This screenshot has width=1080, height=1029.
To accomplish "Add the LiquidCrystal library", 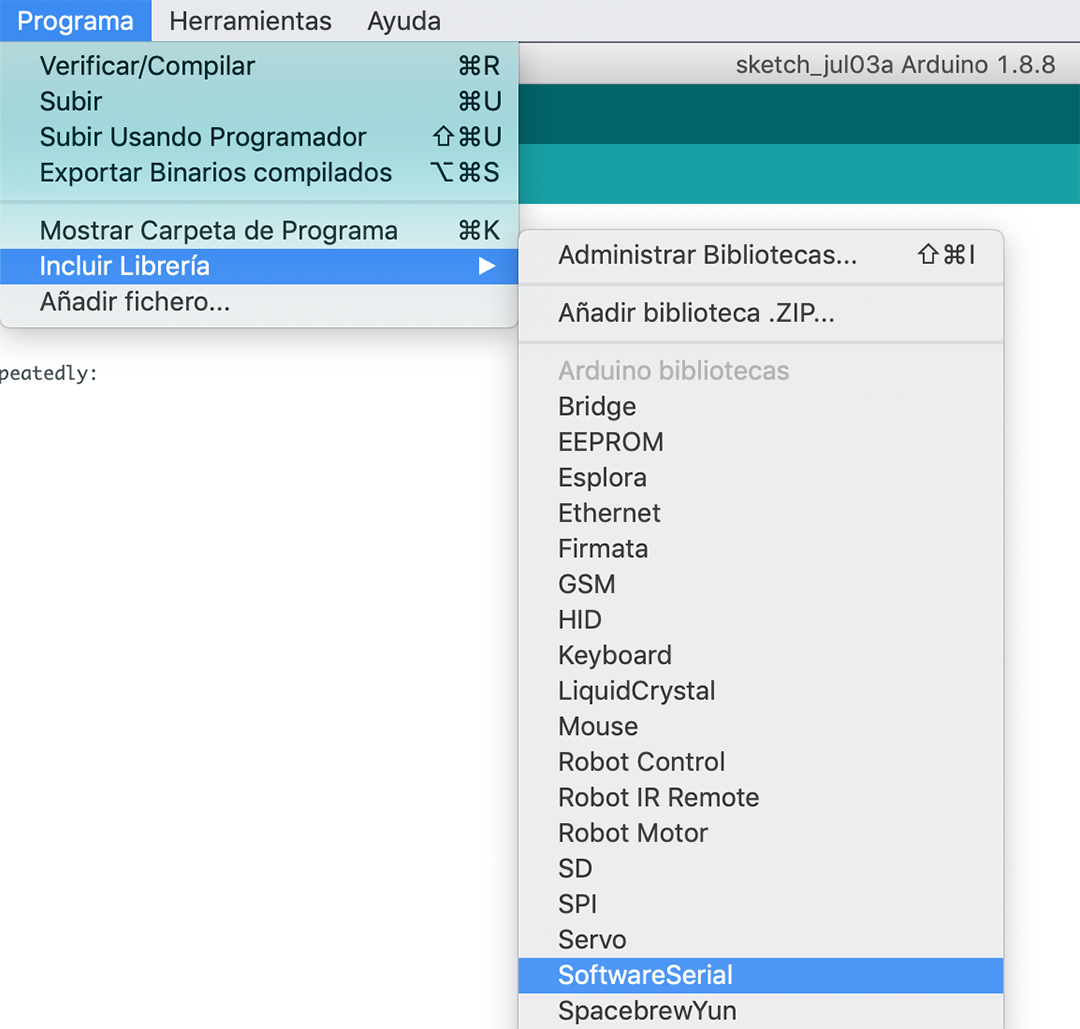I will pos(636,691).
